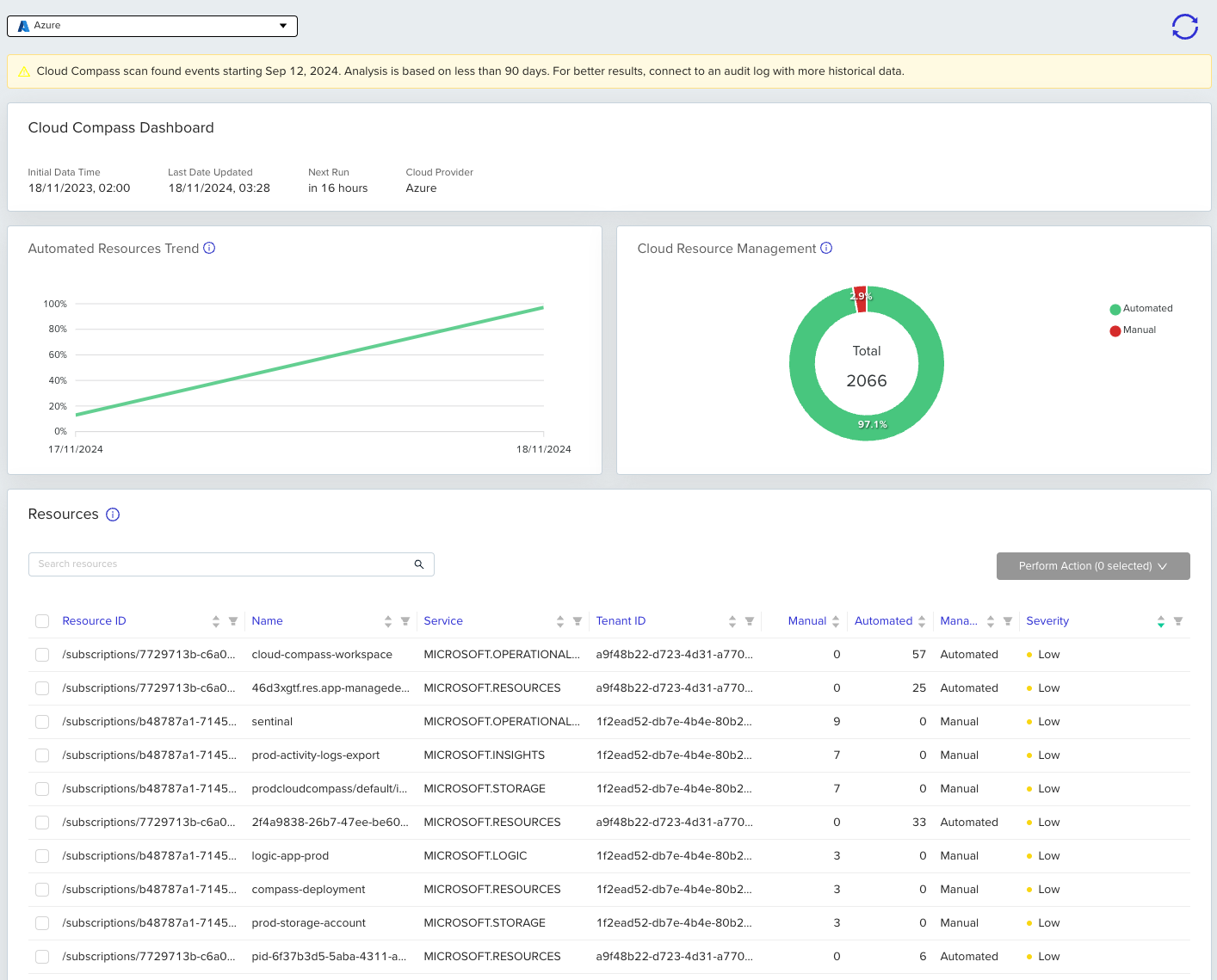Click the 2f4a9838-26b7-47ee name cell

(330, 823)
